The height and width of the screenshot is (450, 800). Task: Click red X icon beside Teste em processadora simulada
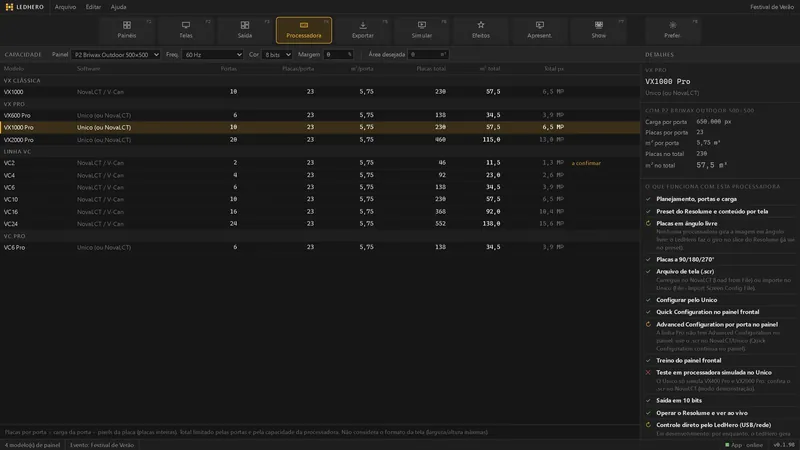648,372
